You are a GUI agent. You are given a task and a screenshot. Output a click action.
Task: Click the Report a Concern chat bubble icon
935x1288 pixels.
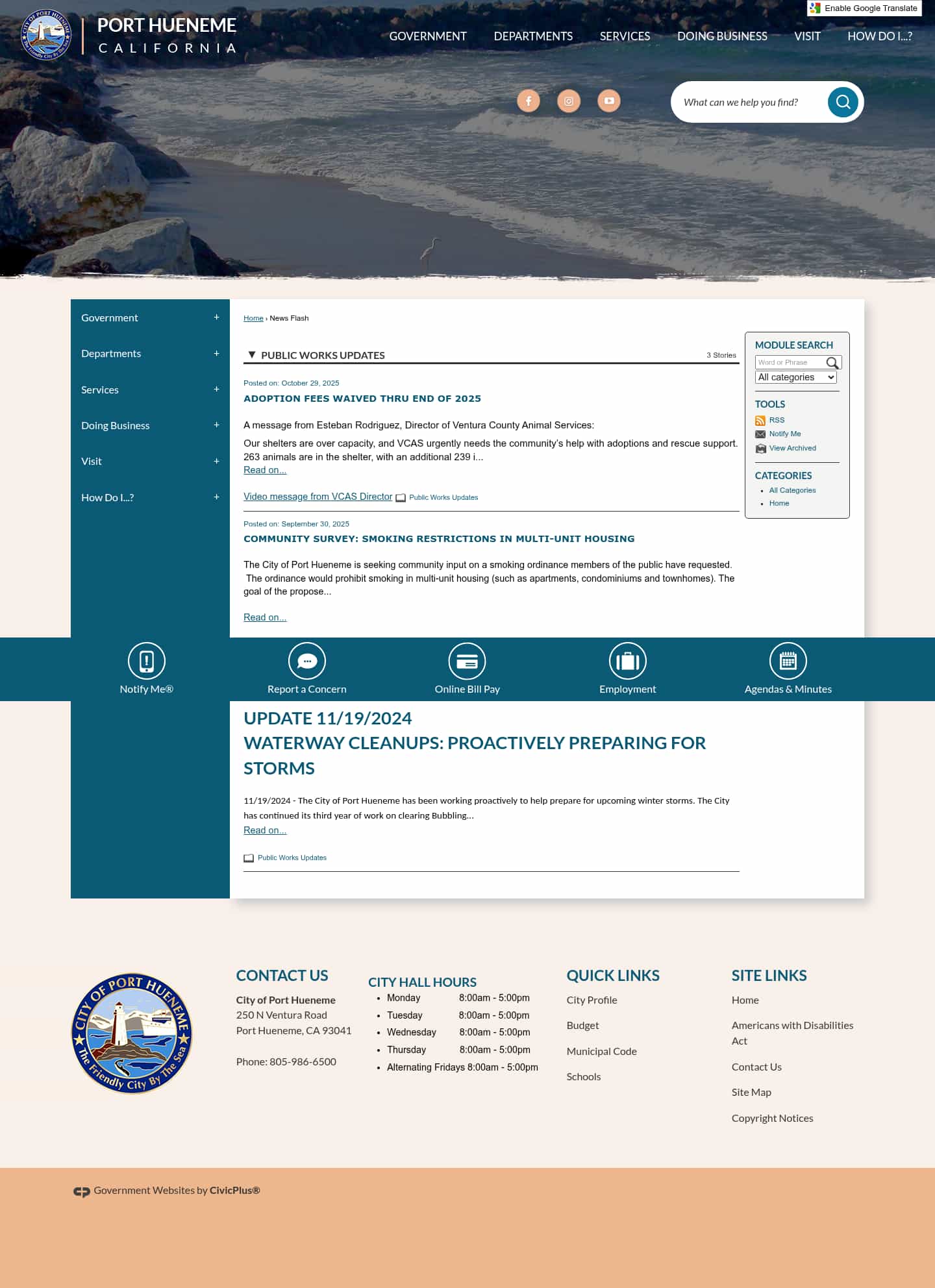coord(307,661)
